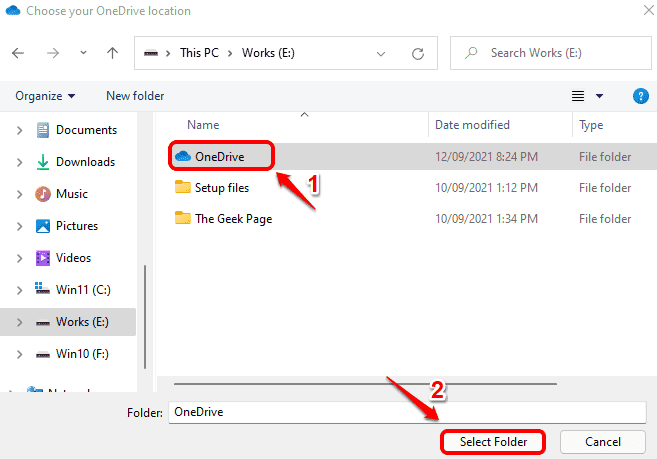The image size is (657, 459).
Task: Sort by Date modified column header
Action: [472, 125]
